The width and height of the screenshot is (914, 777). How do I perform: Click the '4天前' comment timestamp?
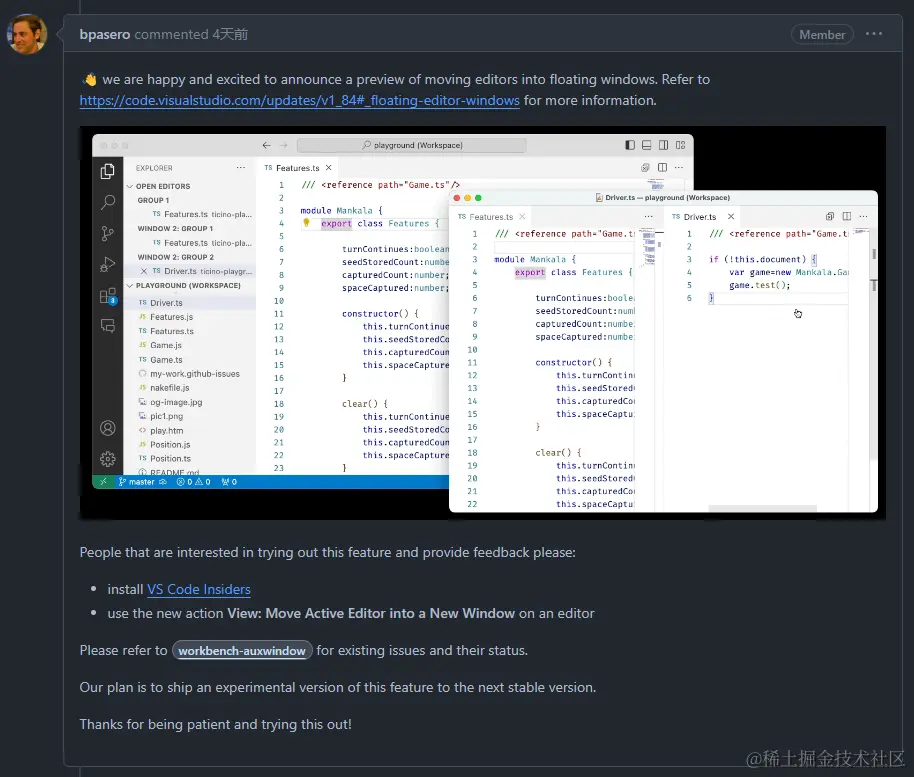pyautogui.click(x=230, y=34)
